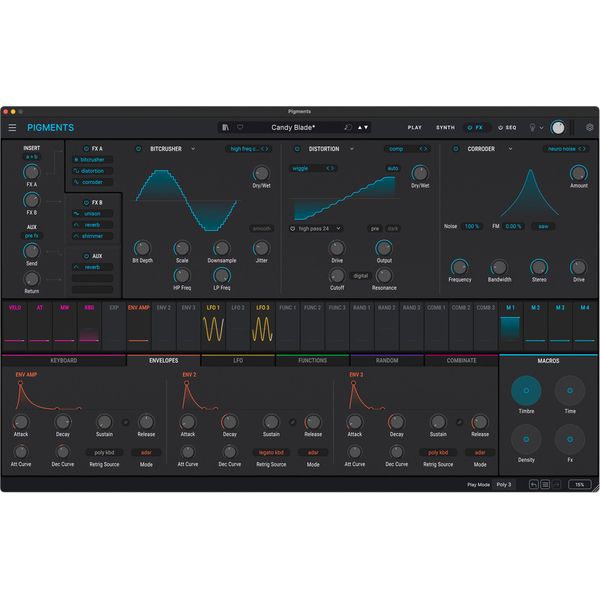Open the hamburger main menu

[x=12, y=128]
